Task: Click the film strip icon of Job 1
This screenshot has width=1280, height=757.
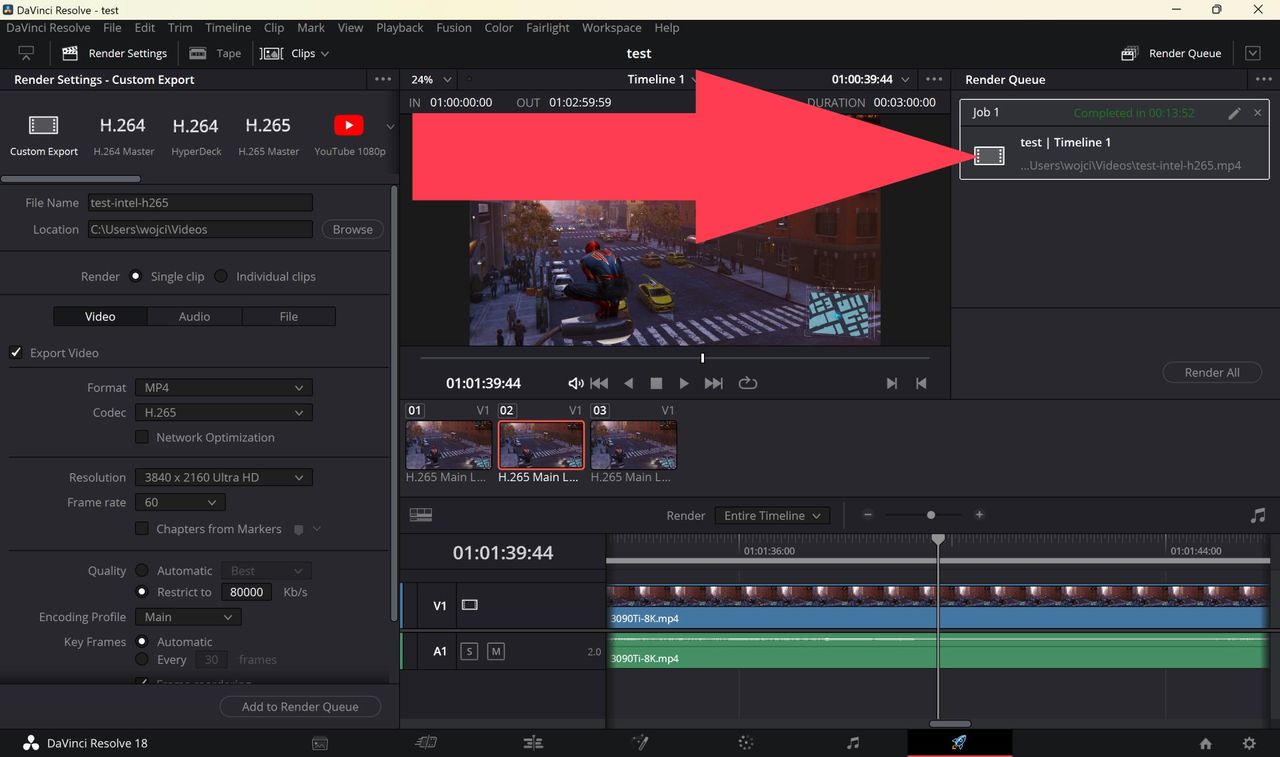Action: pos(989,155)
